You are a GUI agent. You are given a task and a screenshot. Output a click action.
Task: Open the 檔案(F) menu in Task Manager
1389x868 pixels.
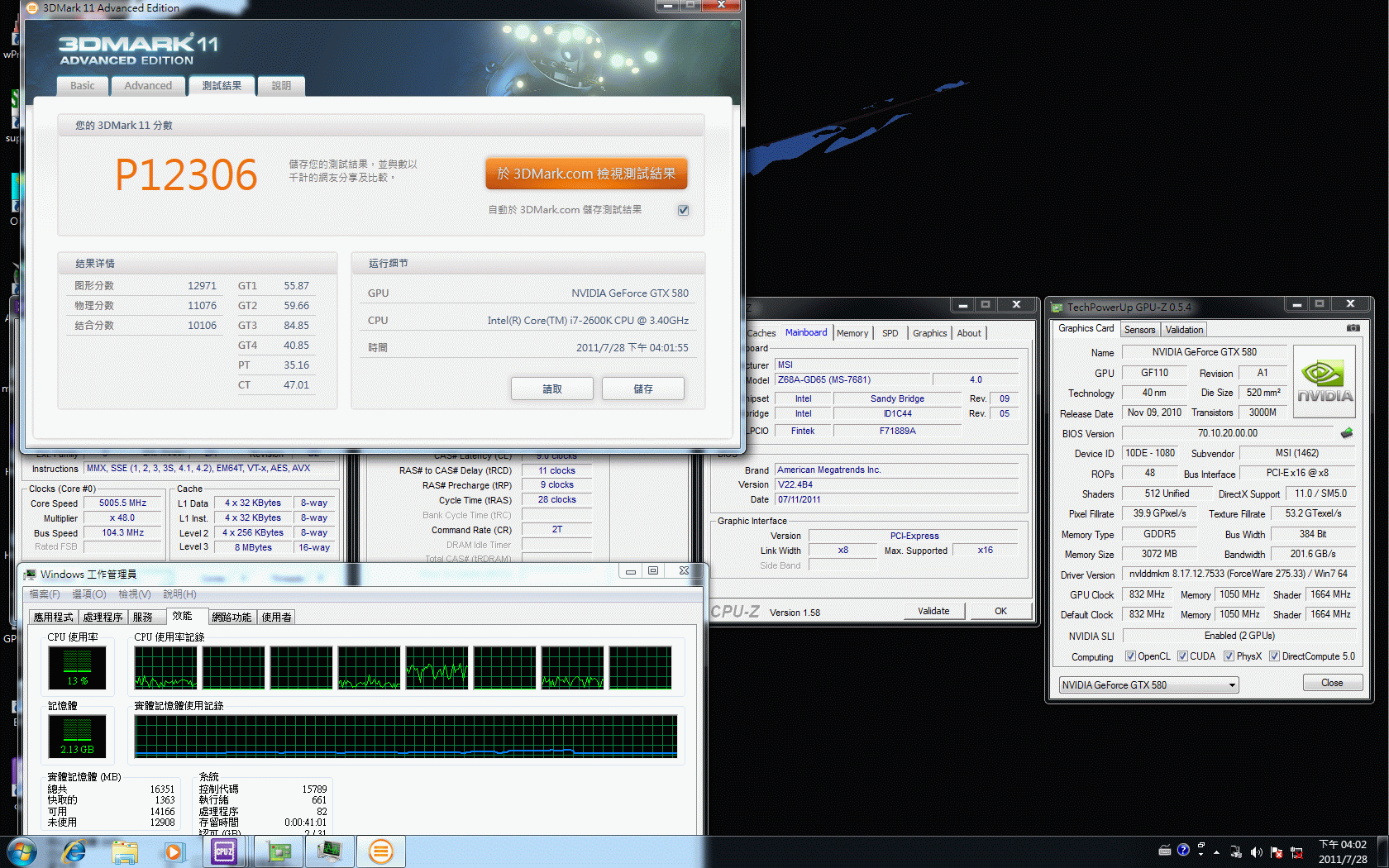tap(44, 594)
